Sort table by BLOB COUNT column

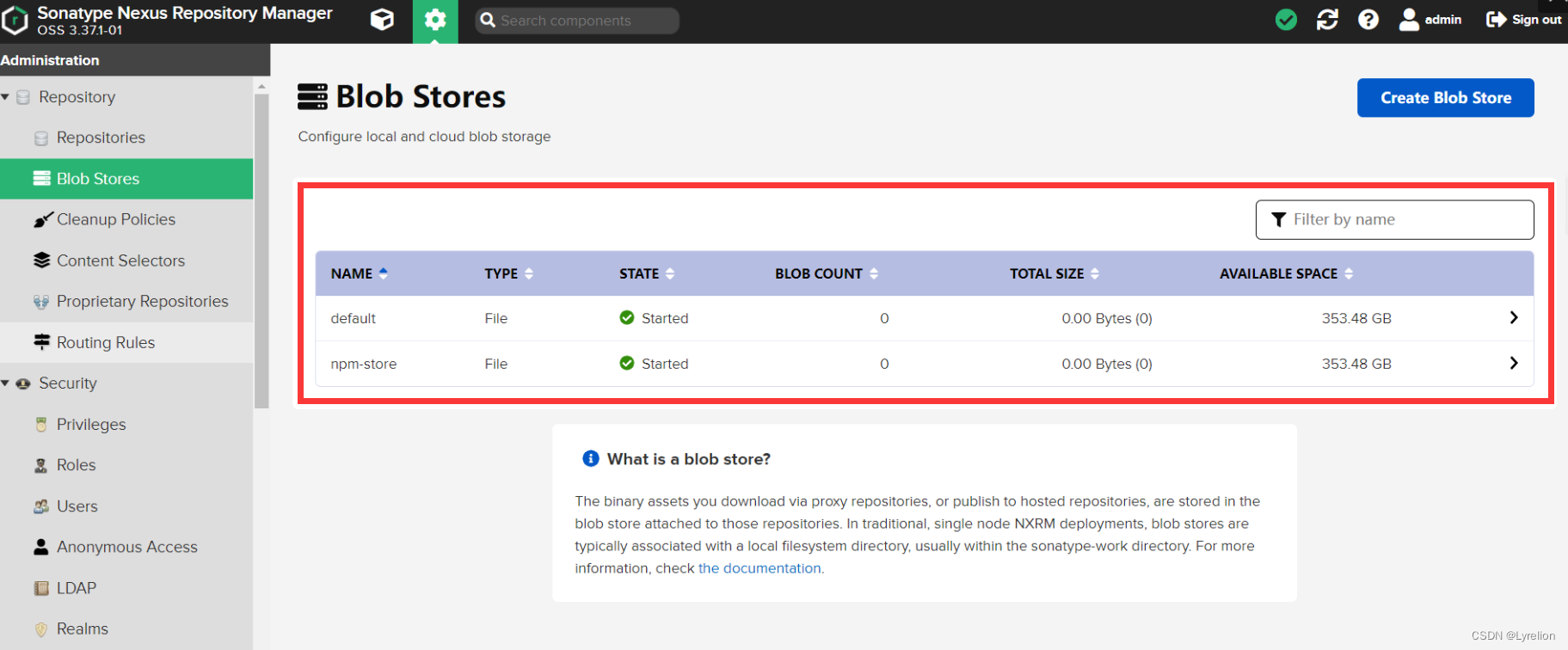pyautogui.click(x=827, y=273)
